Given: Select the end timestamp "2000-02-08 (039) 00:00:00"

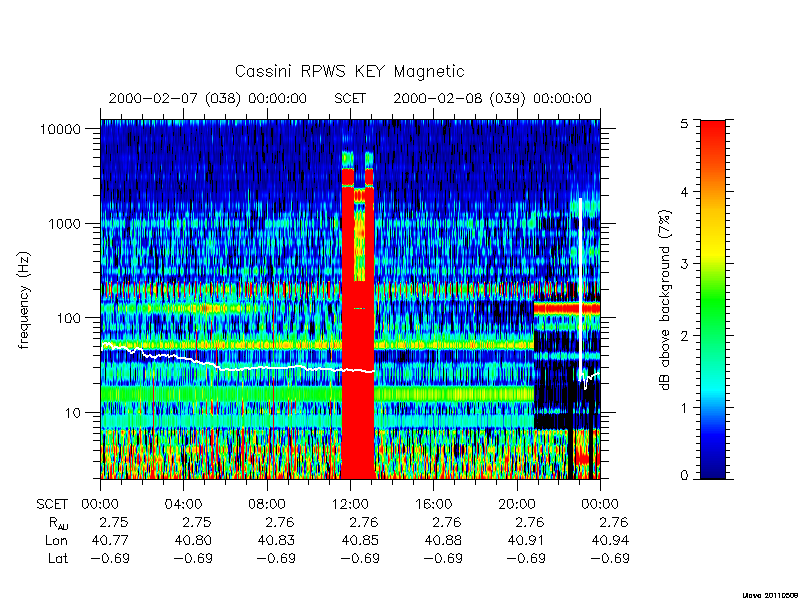Looking at the screenshot, I should (492, 98).
